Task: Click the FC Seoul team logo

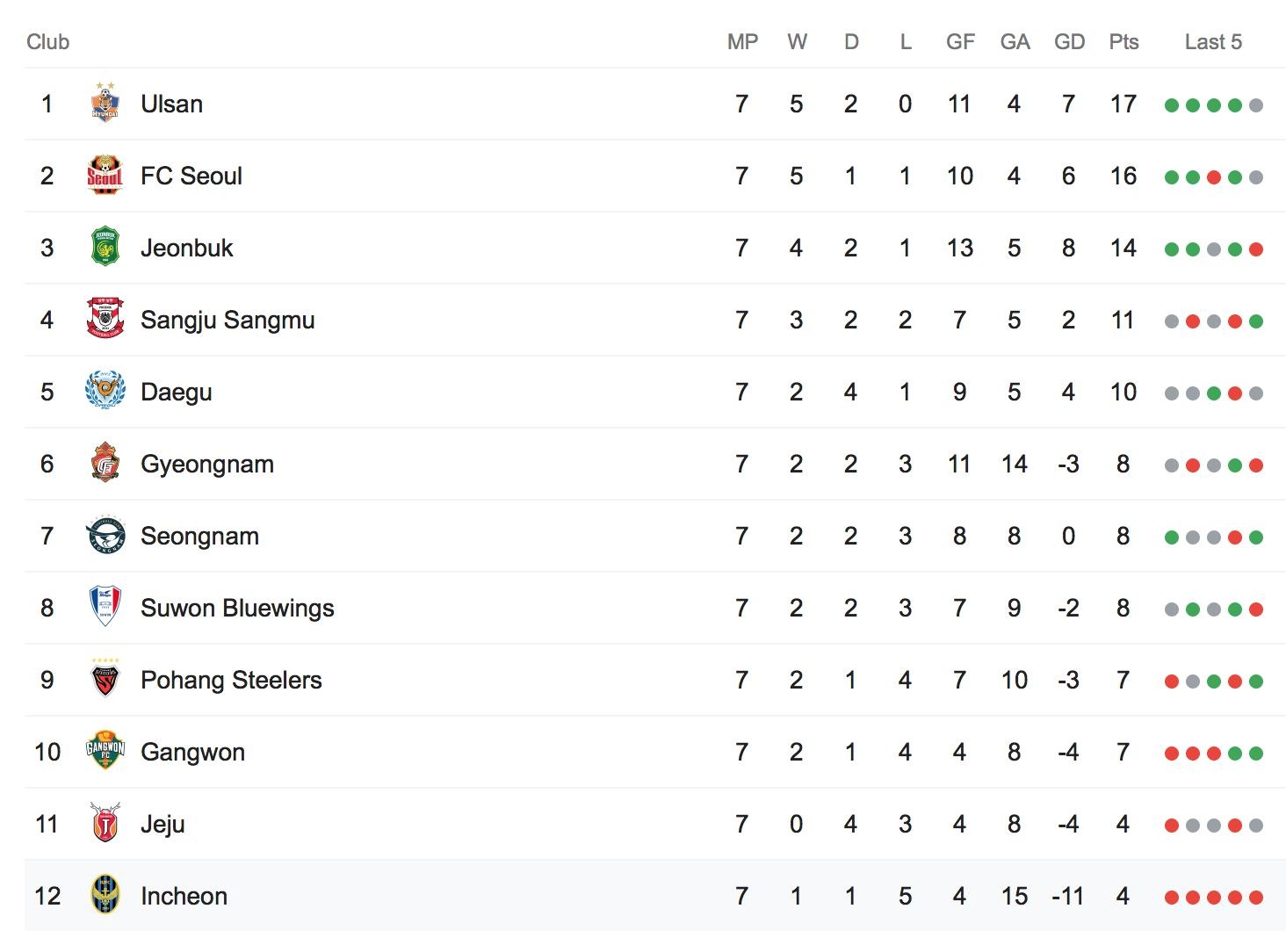Action: [x=105, y=175]
